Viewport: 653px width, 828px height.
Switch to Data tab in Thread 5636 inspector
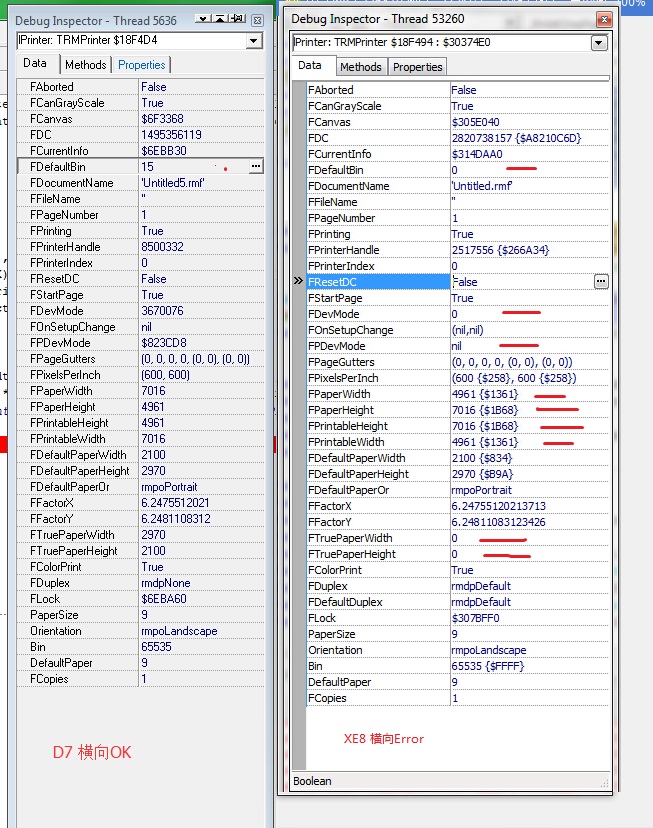point(35,64)
